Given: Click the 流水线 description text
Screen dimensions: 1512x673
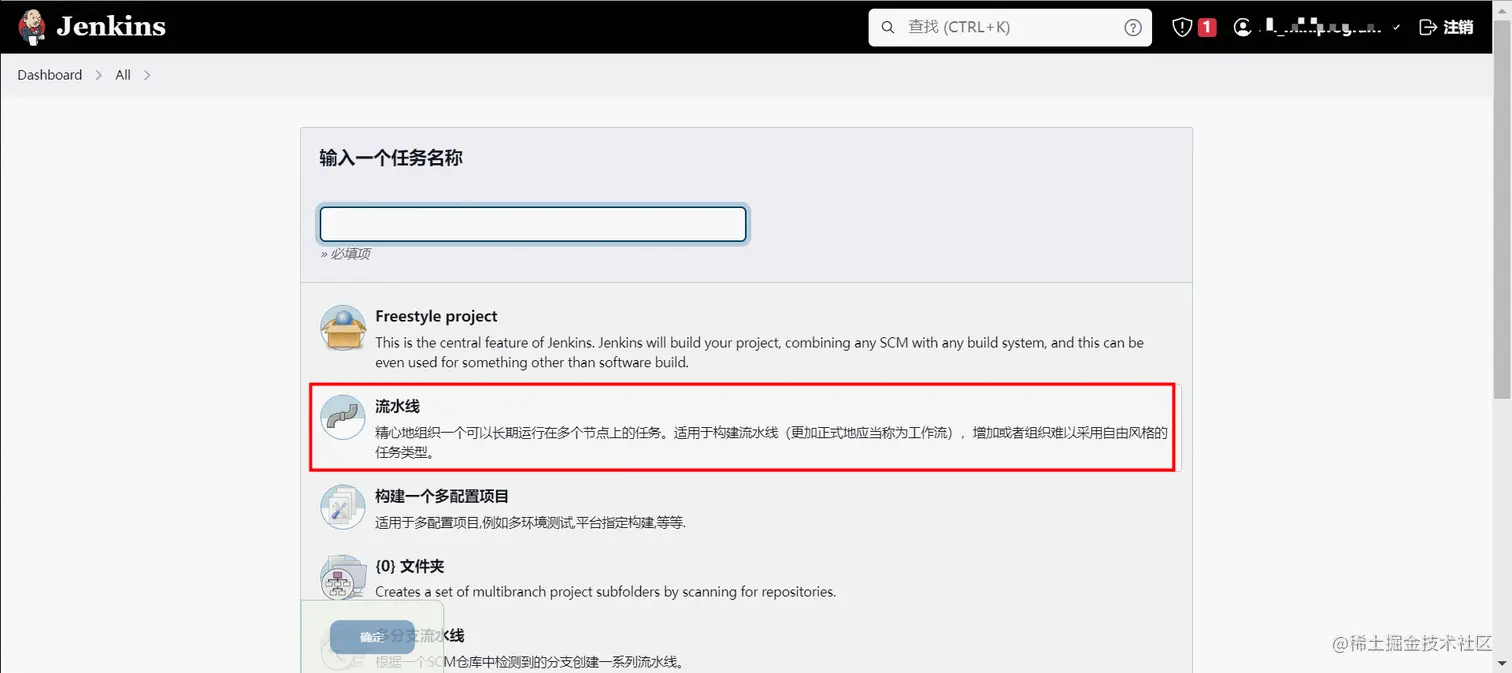Looking at the screenshot, I should pos(771,442).
